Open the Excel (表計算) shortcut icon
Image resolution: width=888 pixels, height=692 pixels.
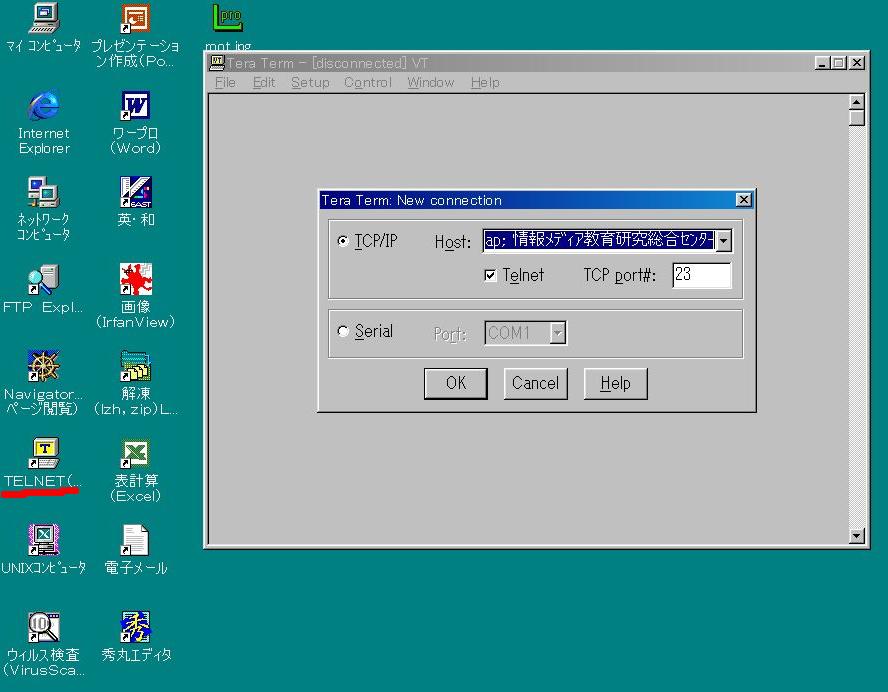135,454
